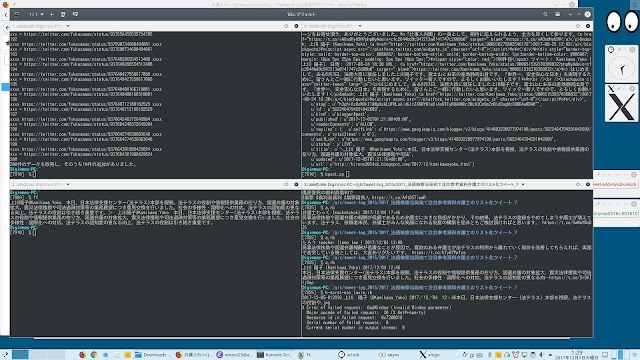Close the small red-text window at right edge
This screenshot has height=360, width=640.
[x=634, y=175]
